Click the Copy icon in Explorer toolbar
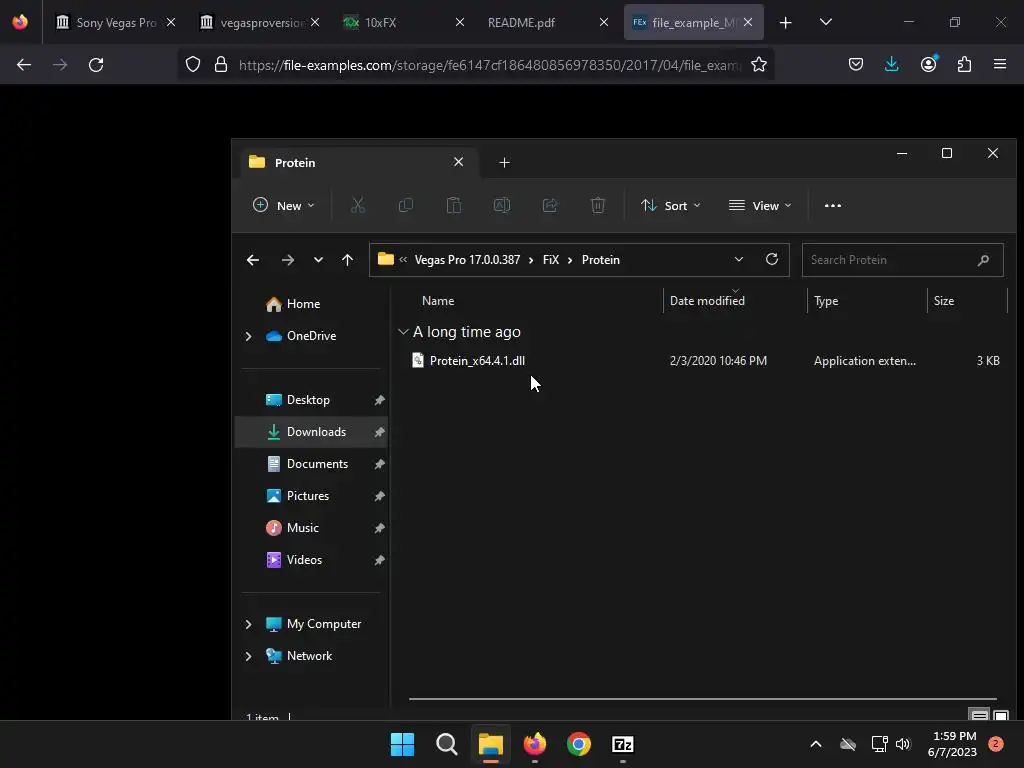1024x768 pixels. pos(406,206)
